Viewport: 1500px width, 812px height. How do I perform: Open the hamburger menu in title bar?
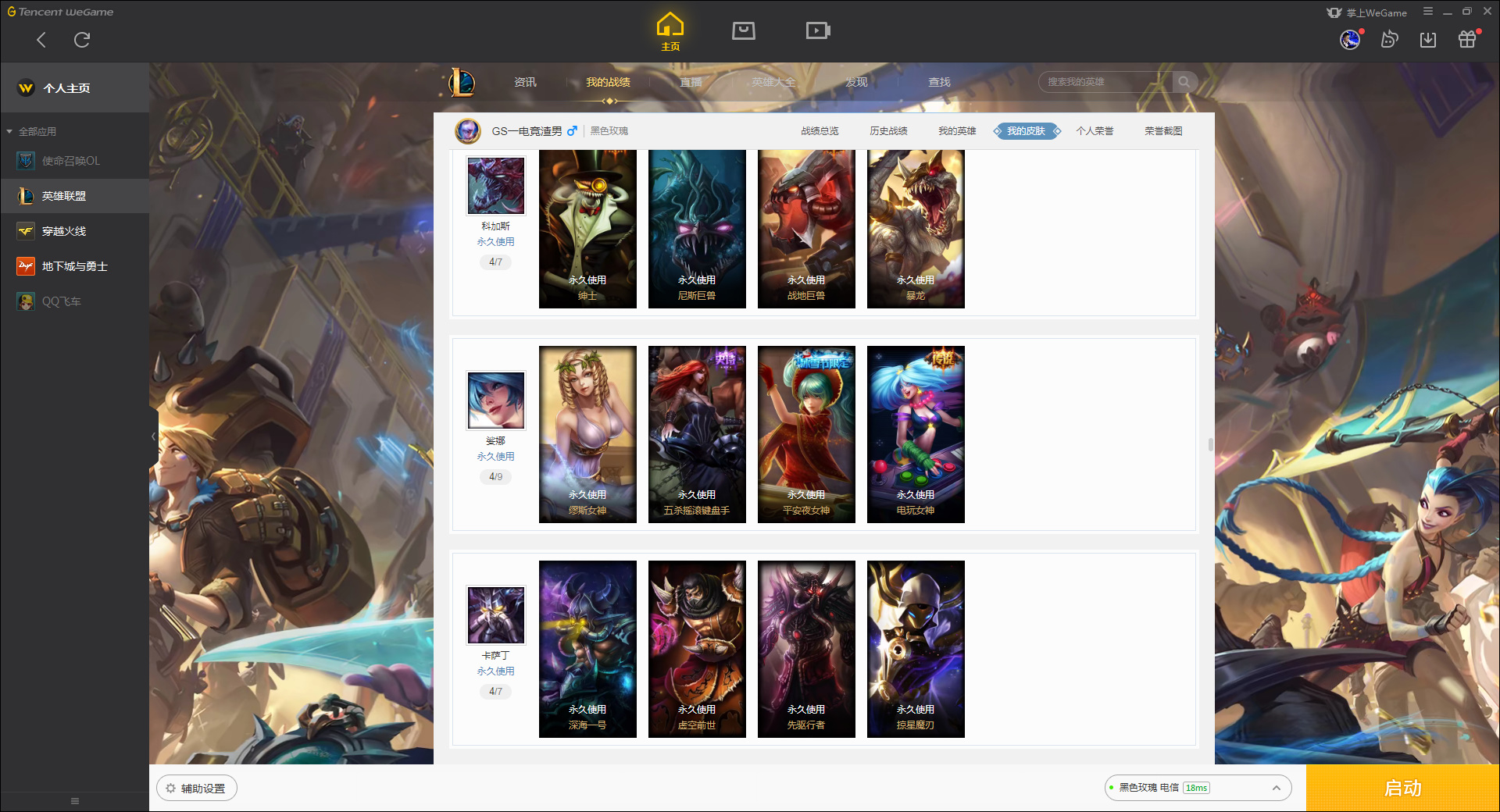[1428, 12]
